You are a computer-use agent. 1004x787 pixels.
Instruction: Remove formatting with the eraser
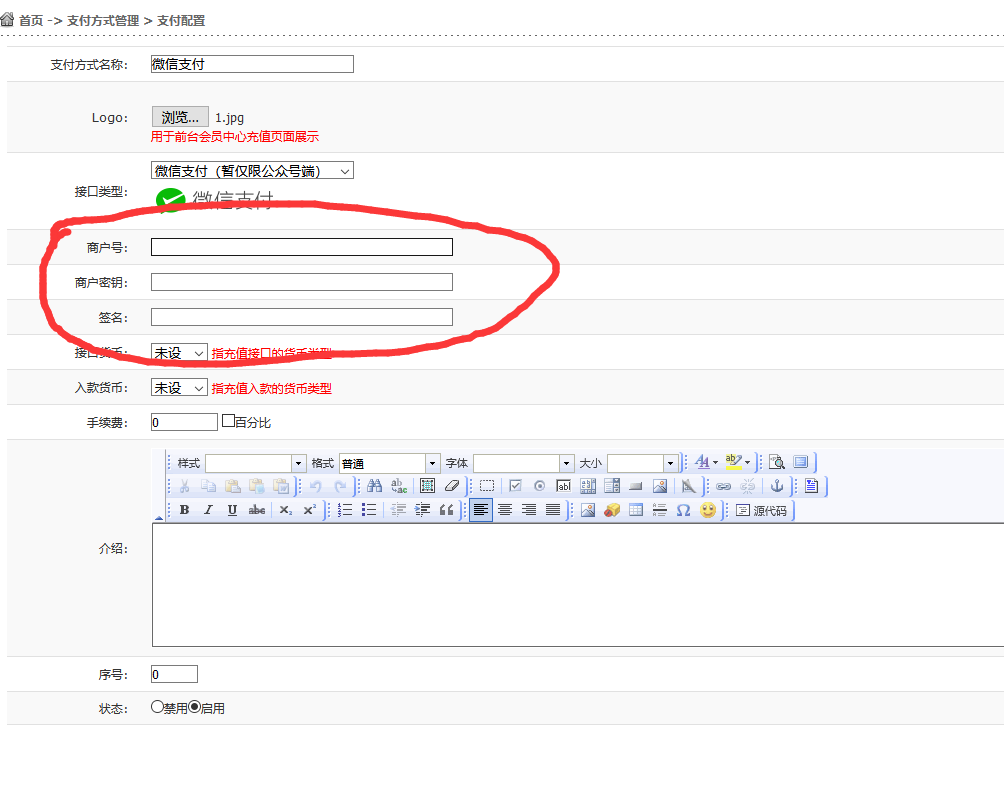click(x=452, y=486)
